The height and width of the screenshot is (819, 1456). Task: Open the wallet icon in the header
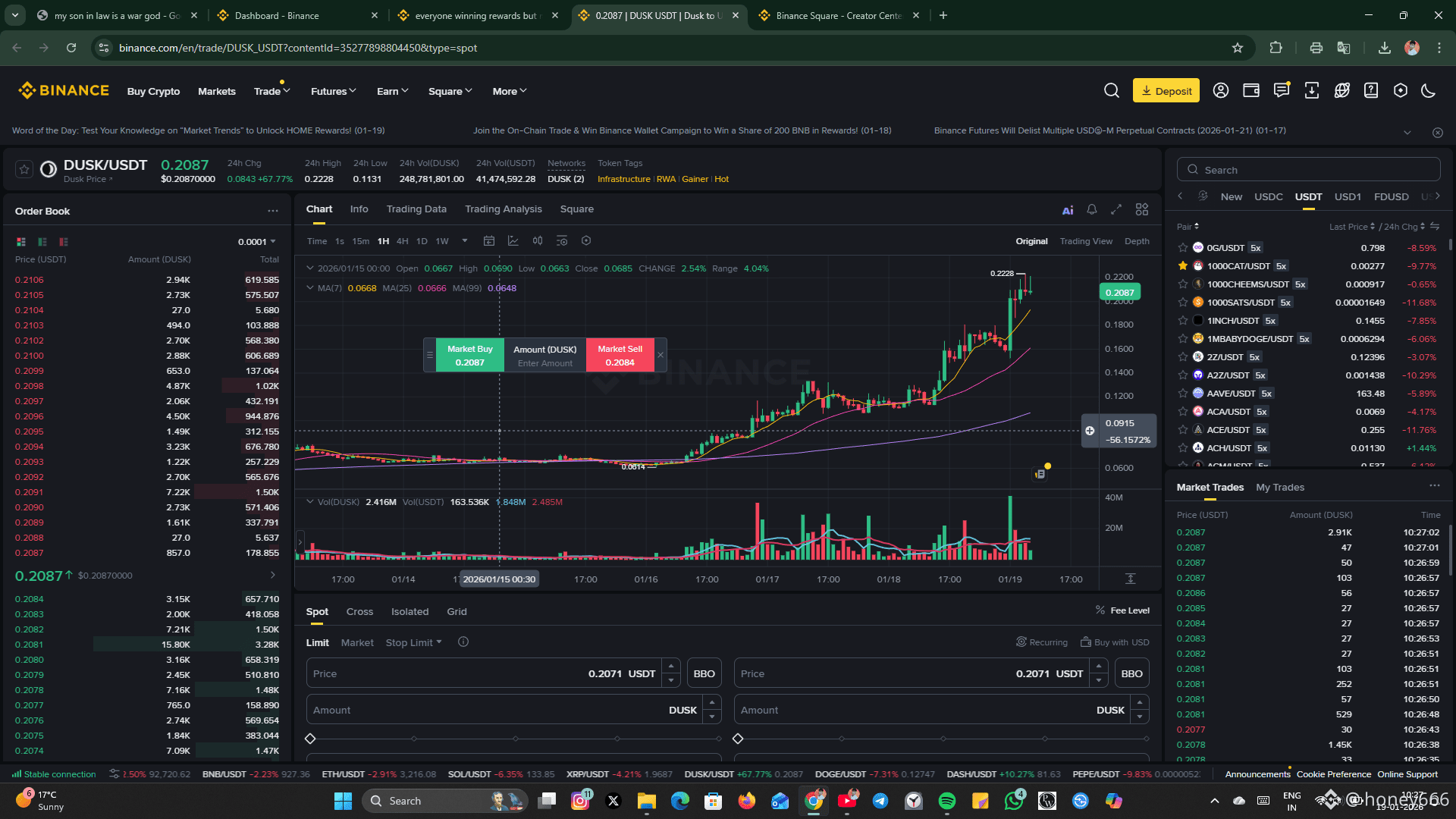pyautogui.click(x=1251, y=91)
